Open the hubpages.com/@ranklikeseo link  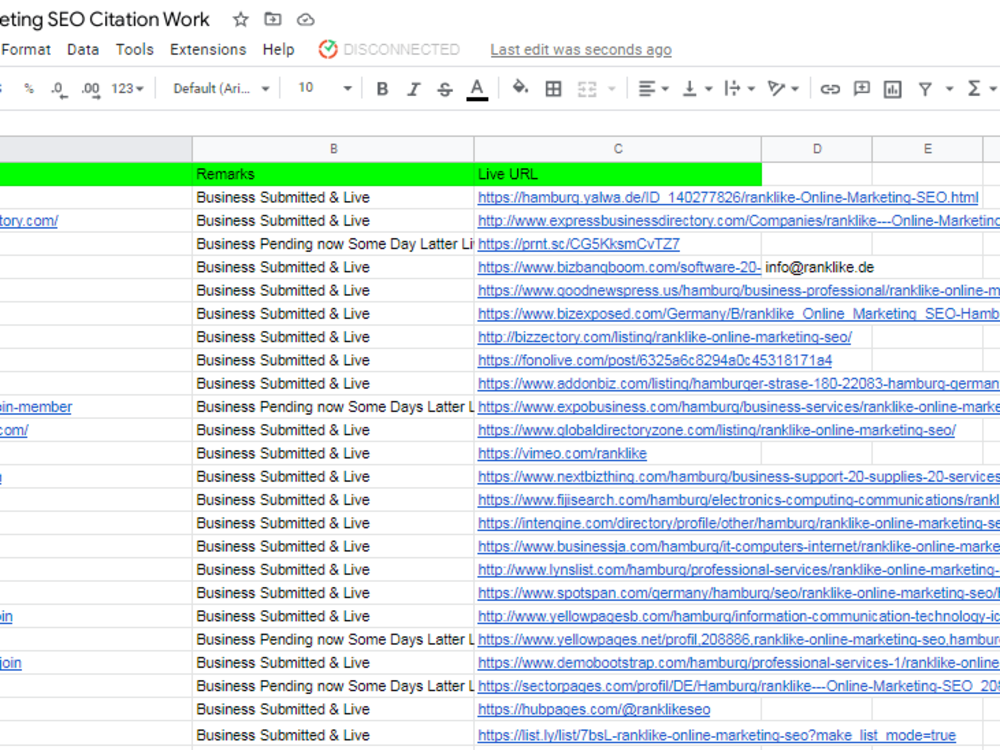[594, 710]
